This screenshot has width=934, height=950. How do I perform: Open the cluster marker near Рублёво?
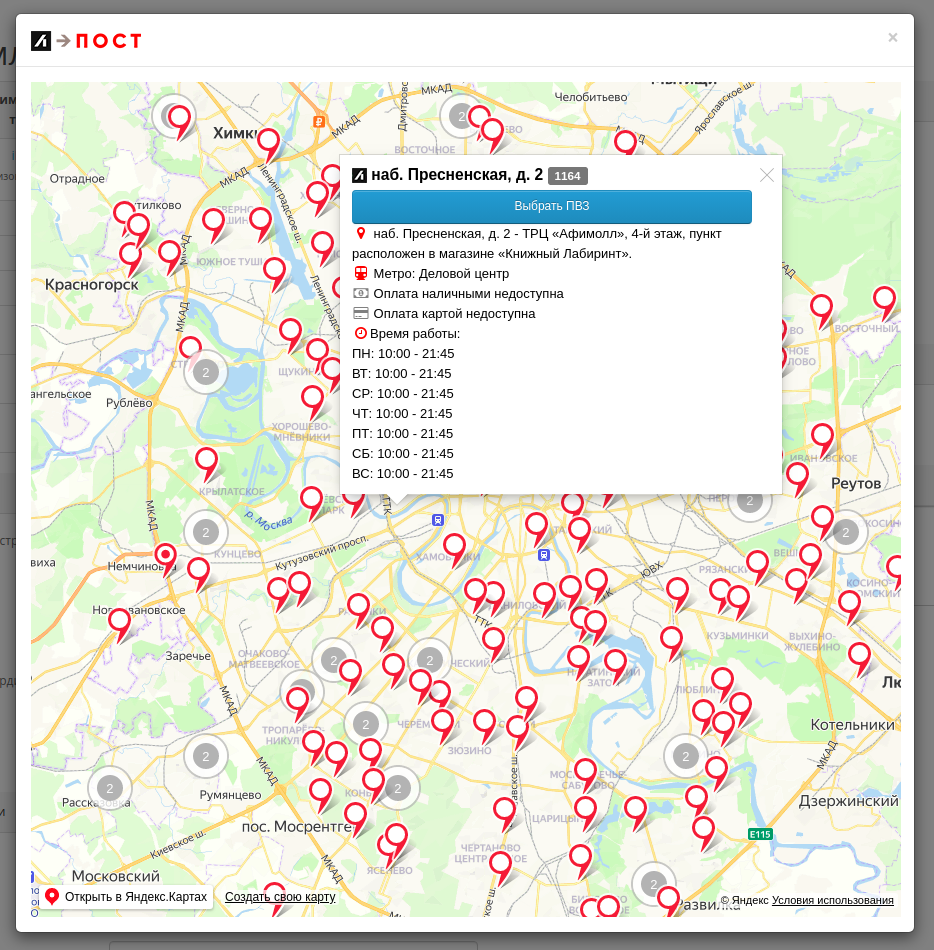[206, 372]
